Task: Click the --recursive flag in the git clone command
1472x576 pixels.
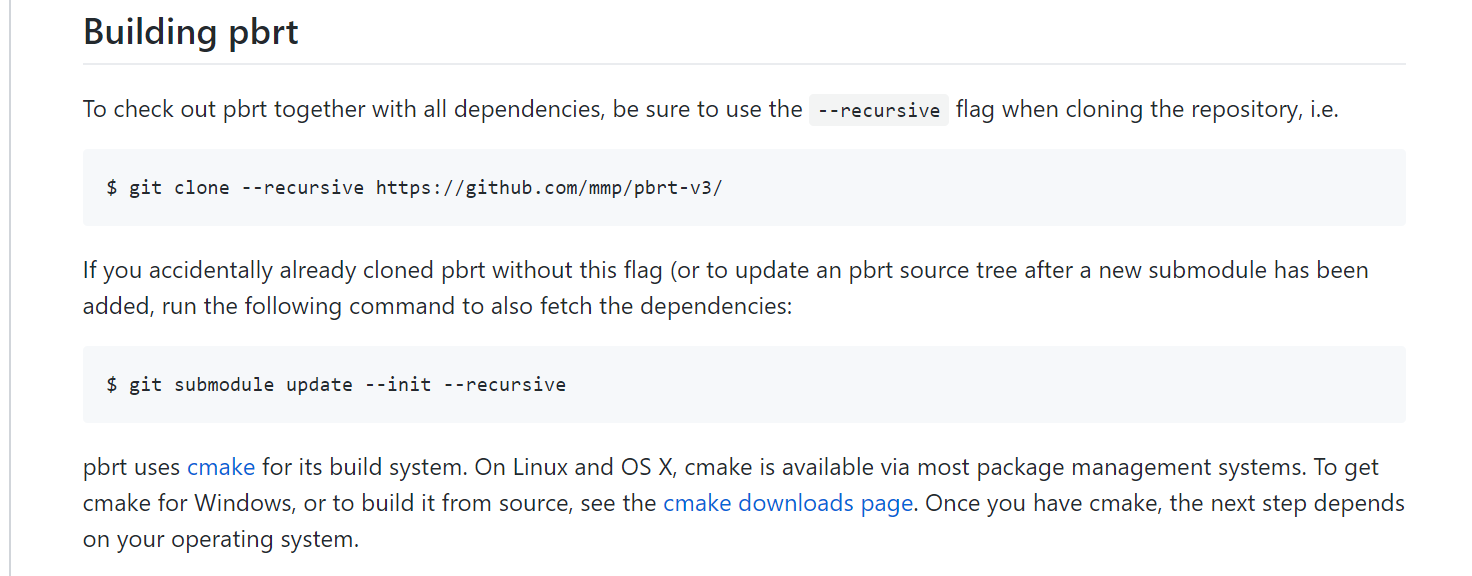Action: pos(303,188)
